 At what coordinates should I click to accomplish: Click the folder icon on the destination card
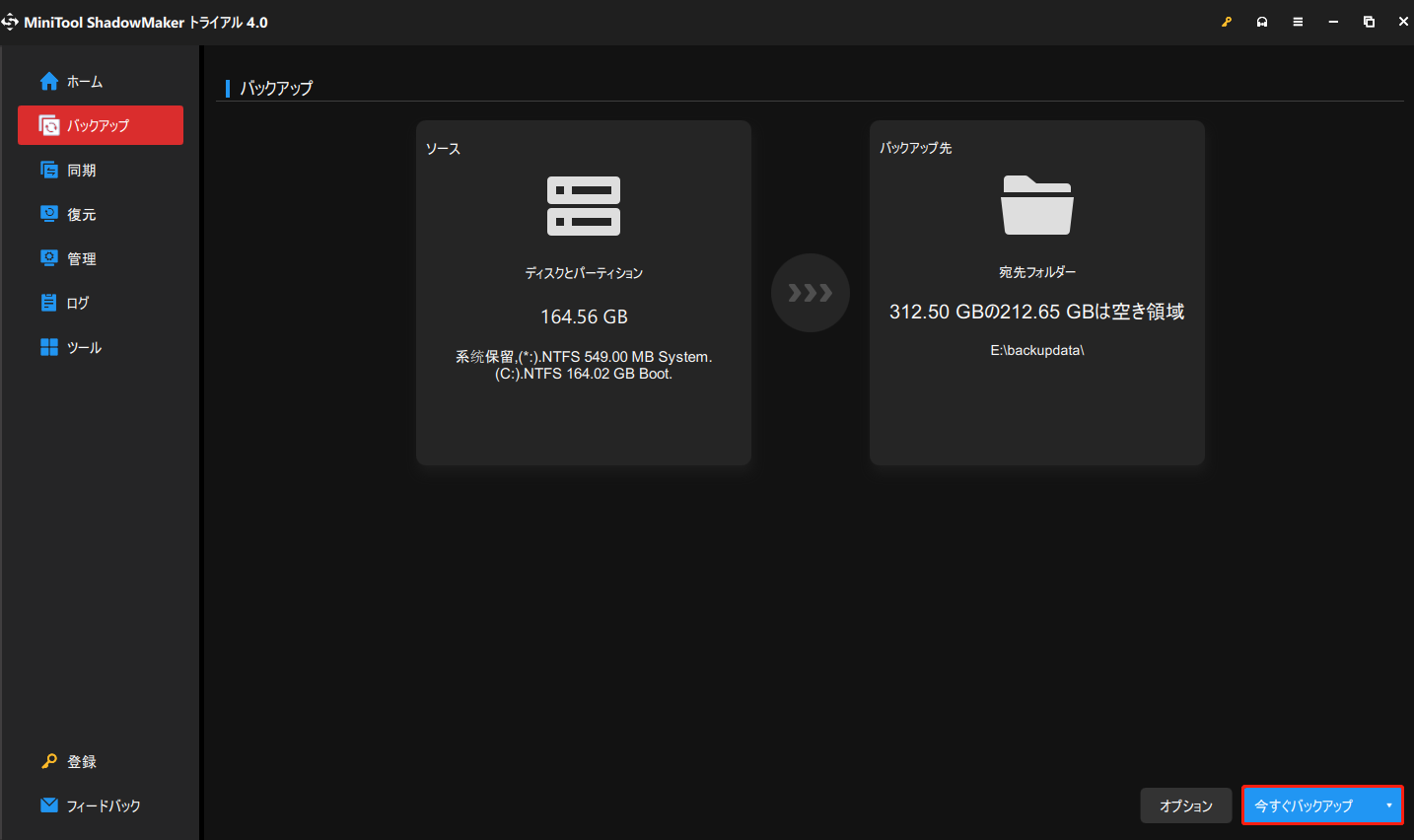point(1036,204)
